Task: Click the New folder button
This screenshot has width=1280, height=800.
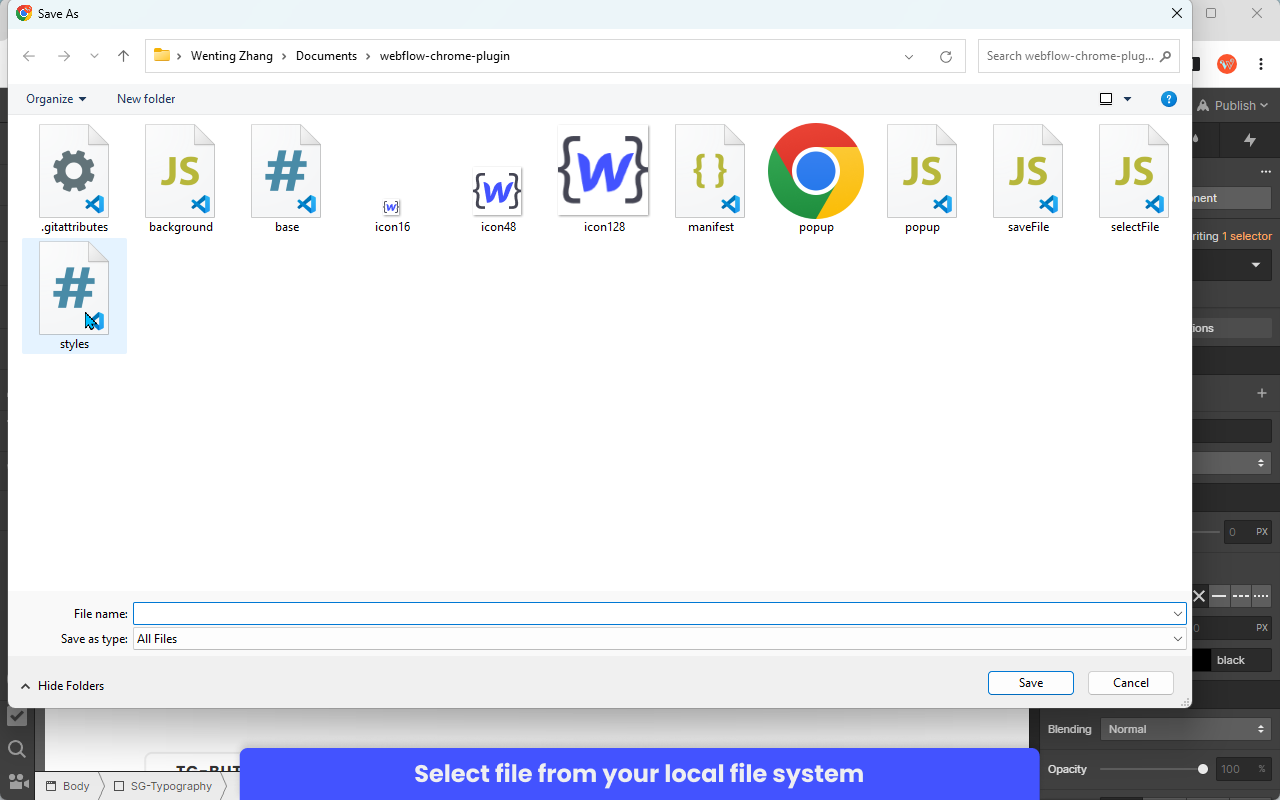Action: (x=145, y=99)
